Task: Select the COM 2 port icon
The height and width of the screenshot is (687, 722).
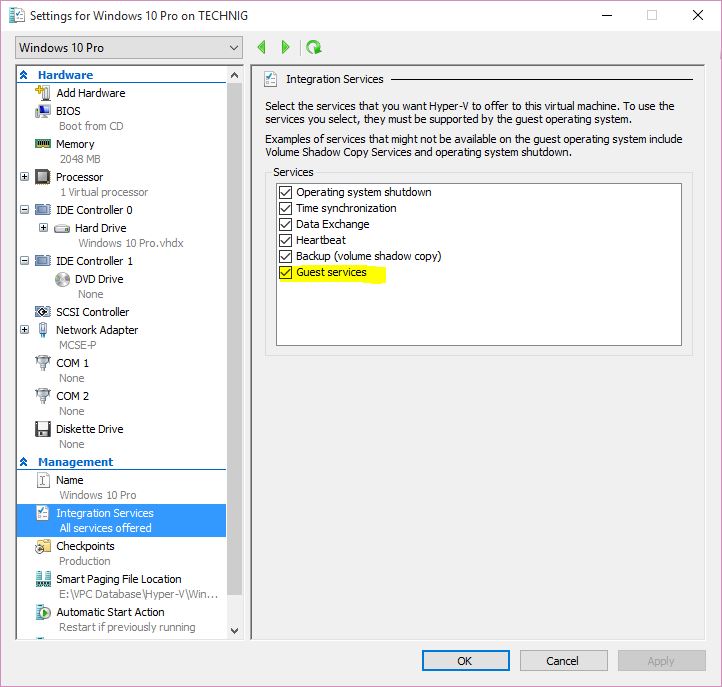Action: [x=43, y=396]
